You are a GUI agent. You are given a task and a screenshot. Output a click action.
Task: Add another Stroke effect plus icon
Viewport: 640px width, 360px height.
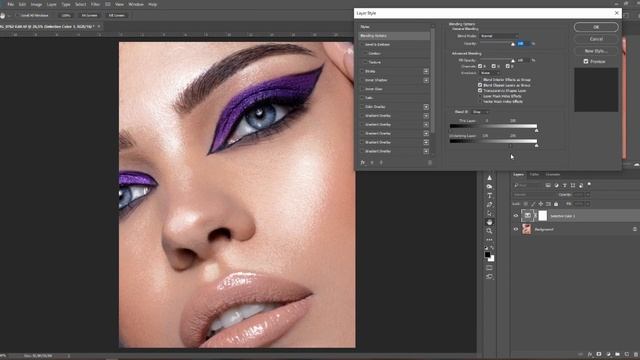[426, 71]
